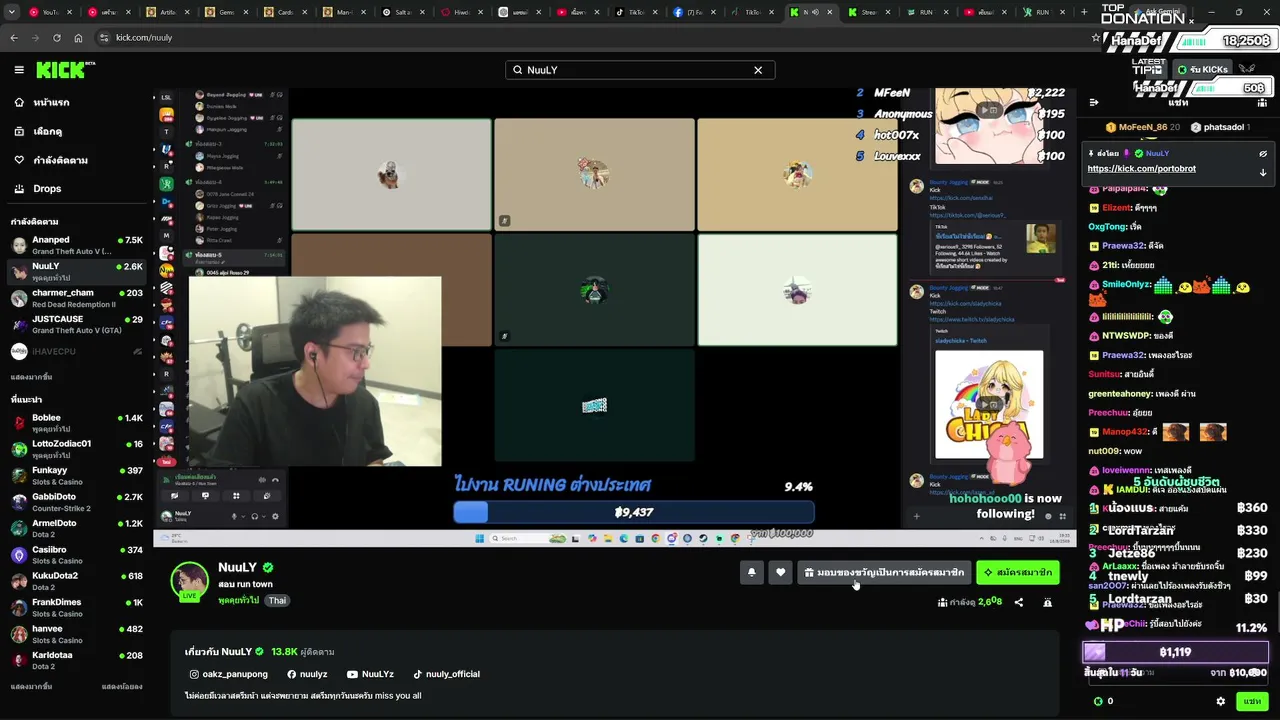
Task: Switch to the Hiwd browser tab
Action: 463,12
